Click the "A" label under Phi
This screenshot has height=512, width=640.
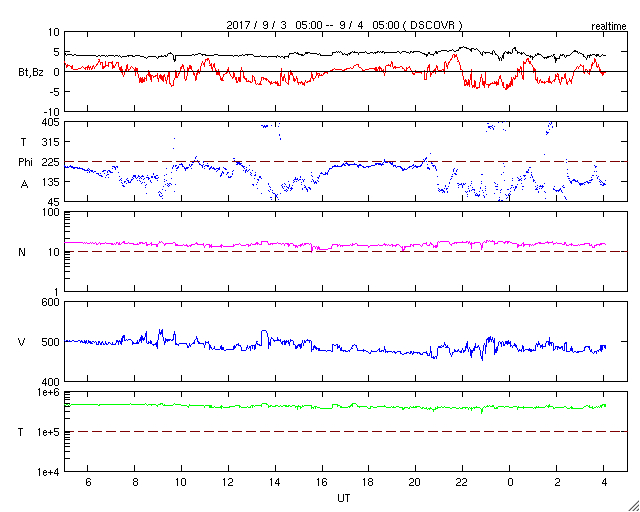click(x=25, y=185)
